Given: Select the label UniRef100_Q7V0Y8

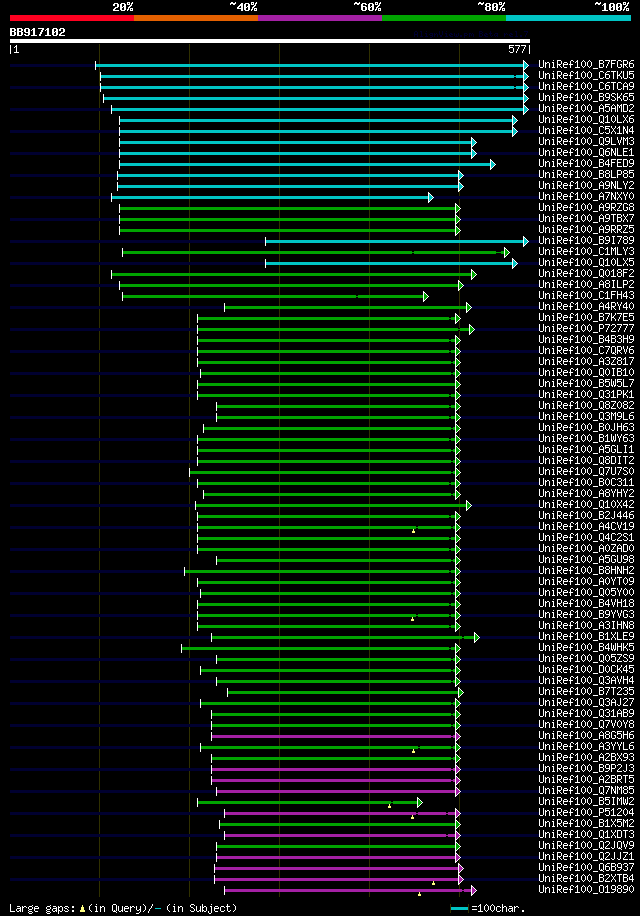Looking at the screenshot, I should pos(586,724).
